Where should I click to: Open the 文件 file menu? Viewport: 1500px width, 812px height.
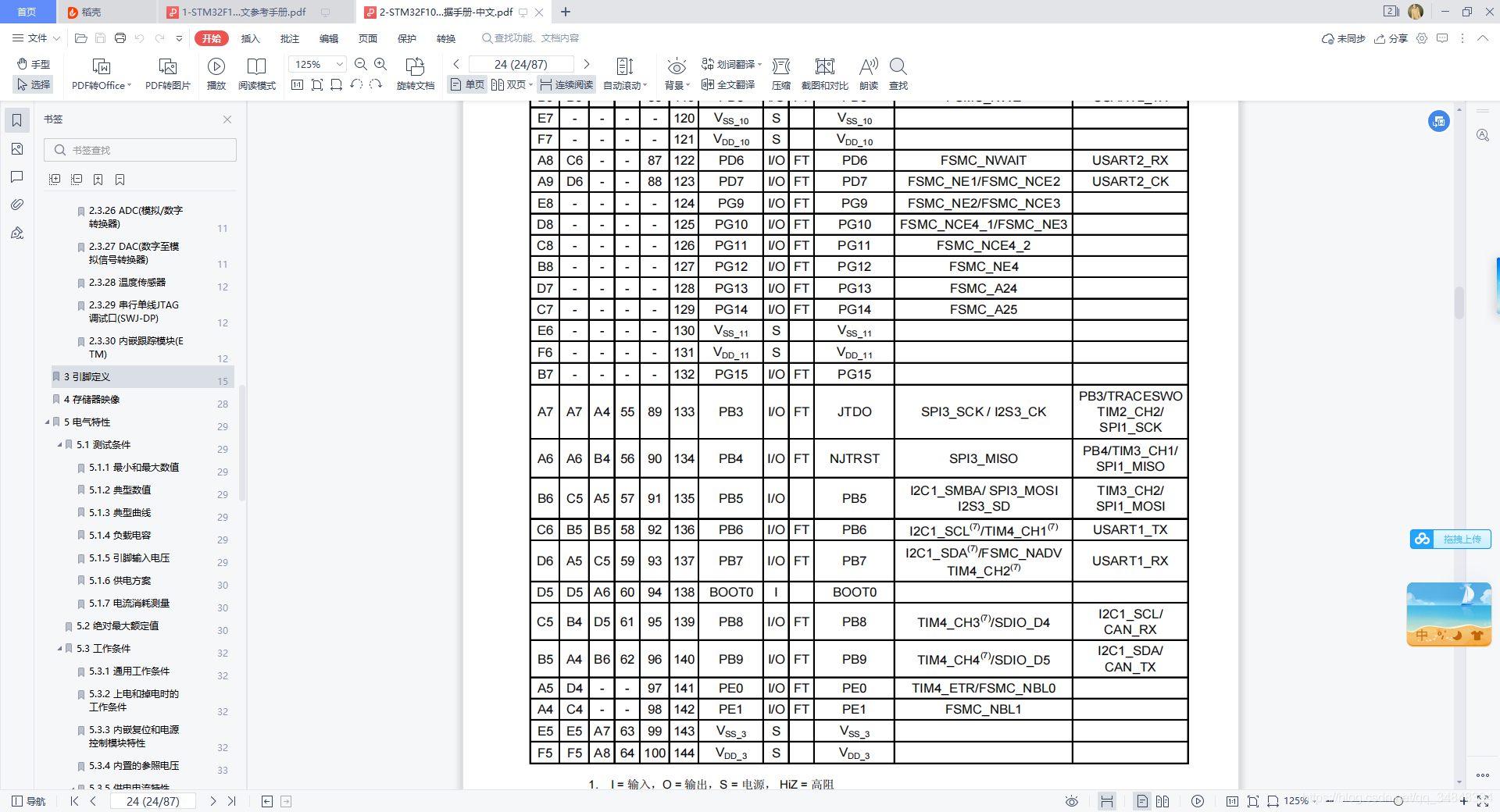pos(36,37)
